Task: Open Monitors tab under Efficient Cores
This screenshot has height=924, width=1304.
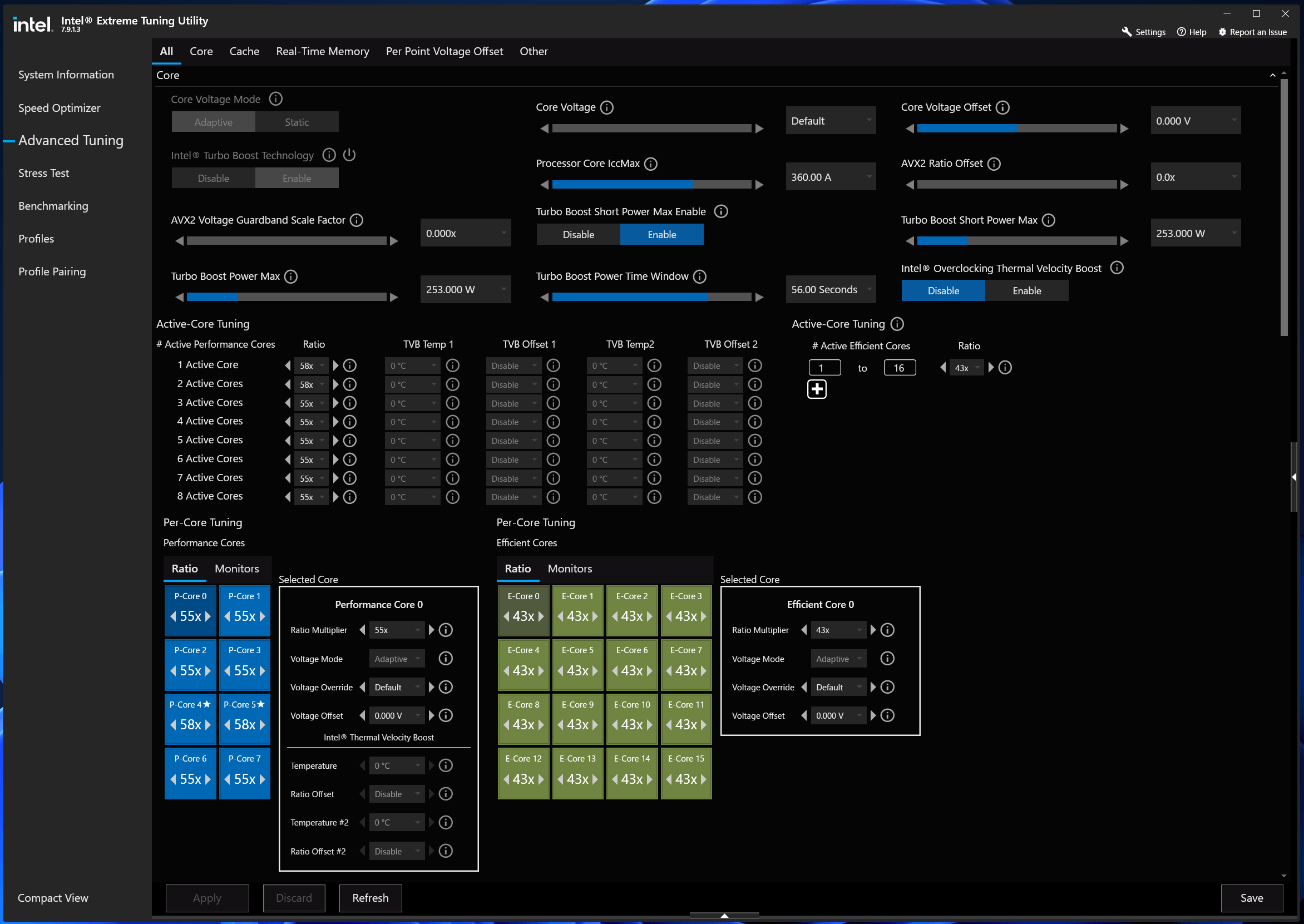Action: pos(570,569)
